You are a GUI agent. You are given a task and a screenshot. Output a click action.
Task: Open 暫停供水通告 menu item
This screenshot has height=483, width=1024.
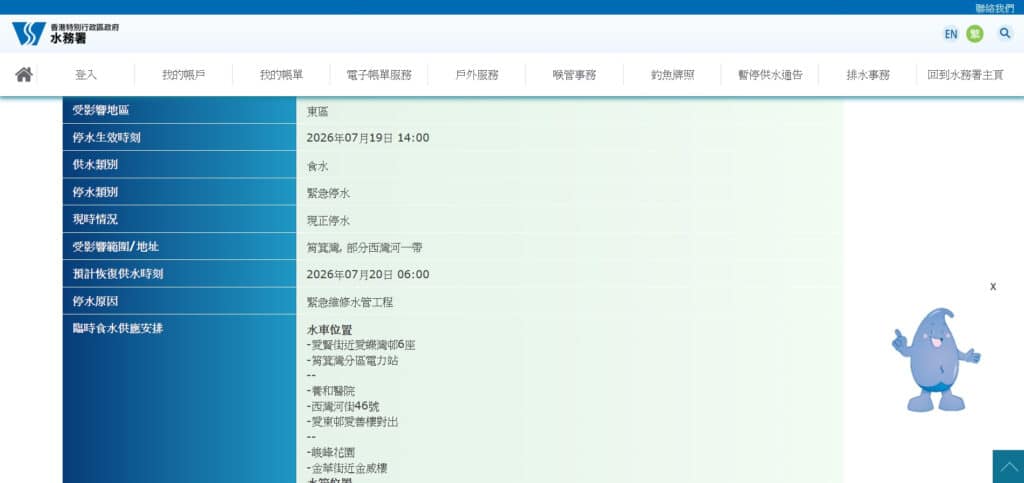click(x=769, y=74)
